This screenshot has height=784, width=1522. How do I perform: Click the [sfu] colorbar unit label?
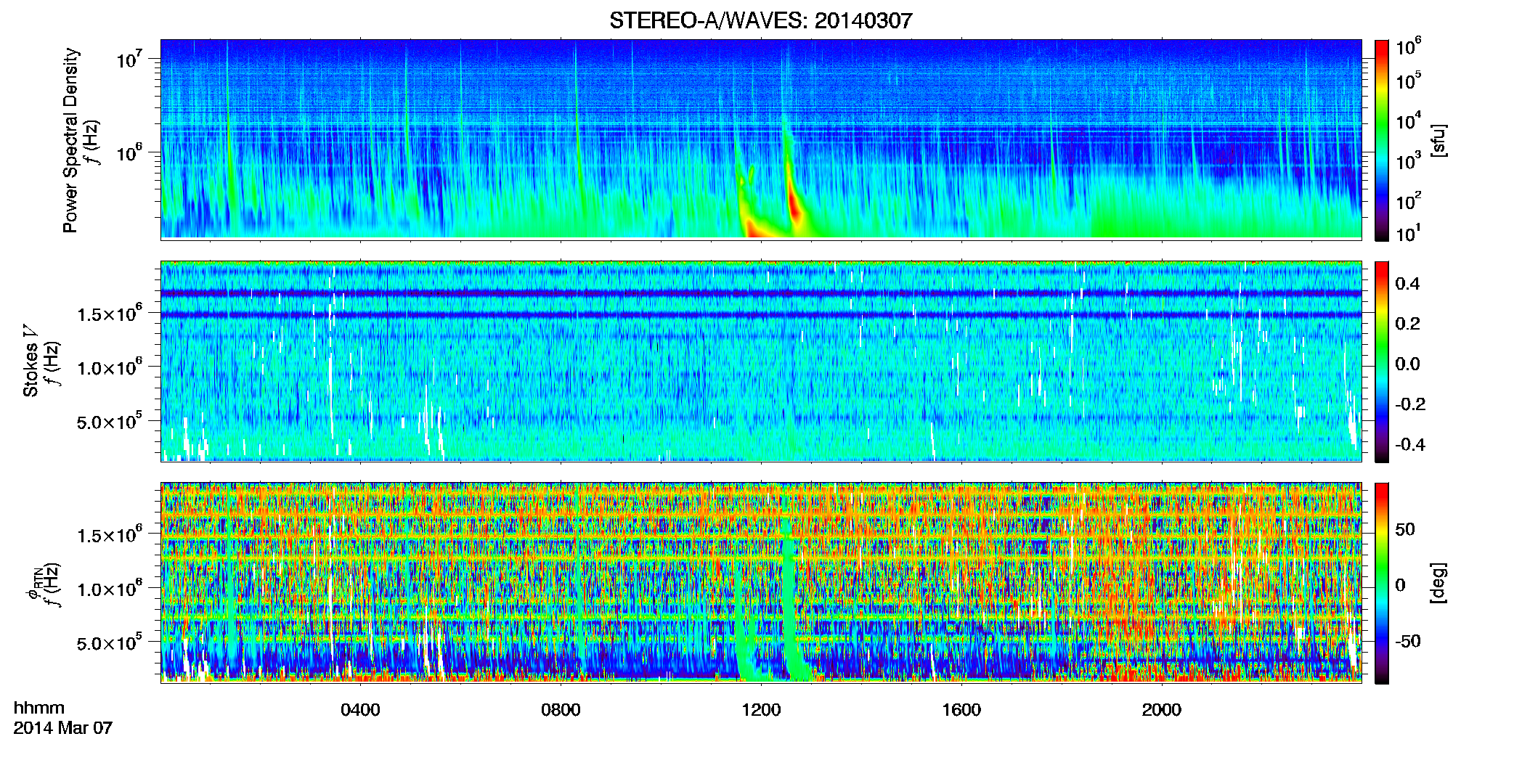tap(1438, 140)
